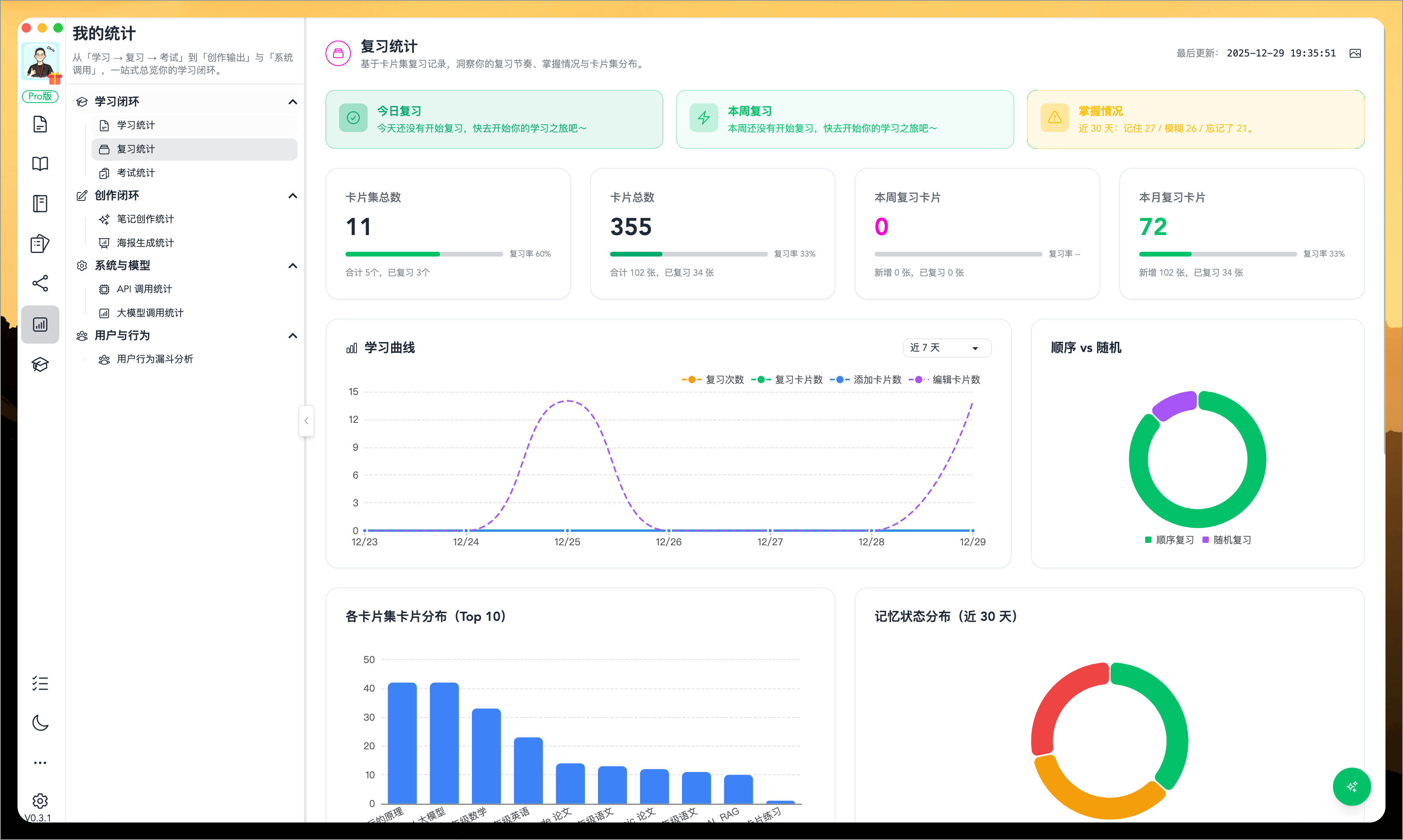Click the settings gear icon above version
Viewport: 1403px width, 840px height.
(x=40, y=800)
